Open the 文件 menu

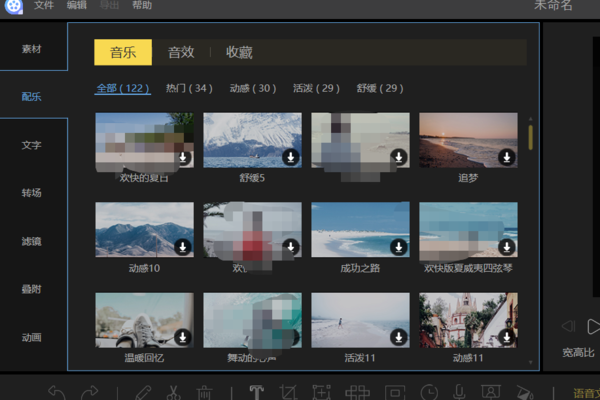(x=44, y=6)
